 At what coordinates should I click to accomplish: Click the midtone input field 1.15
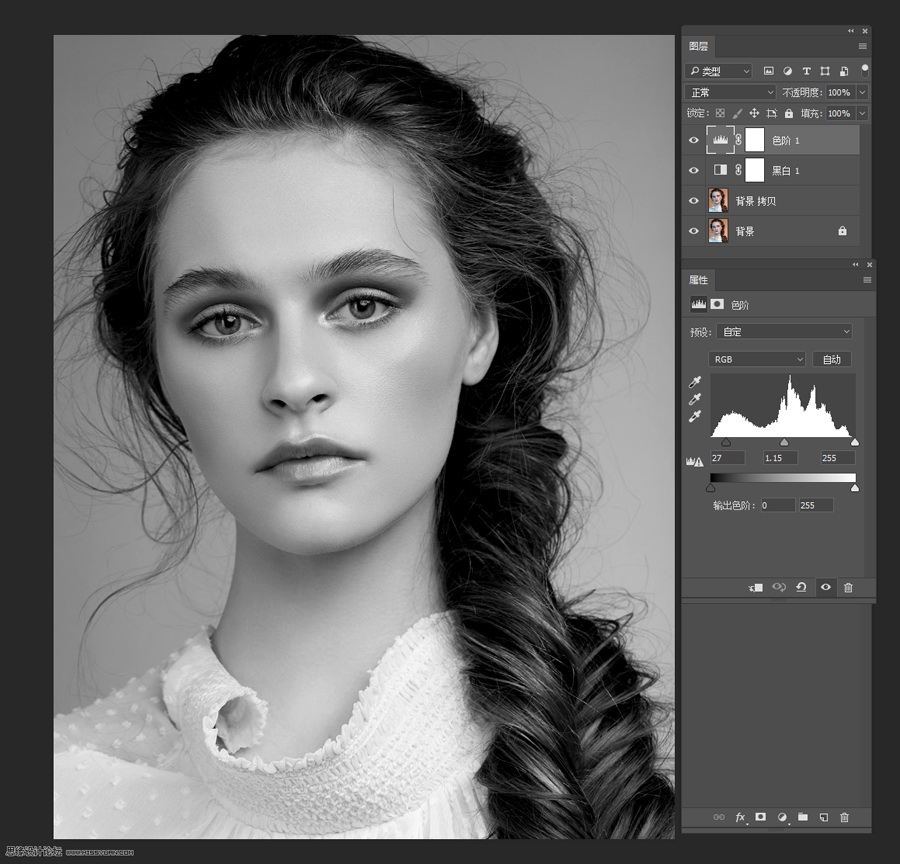(780, 458)
